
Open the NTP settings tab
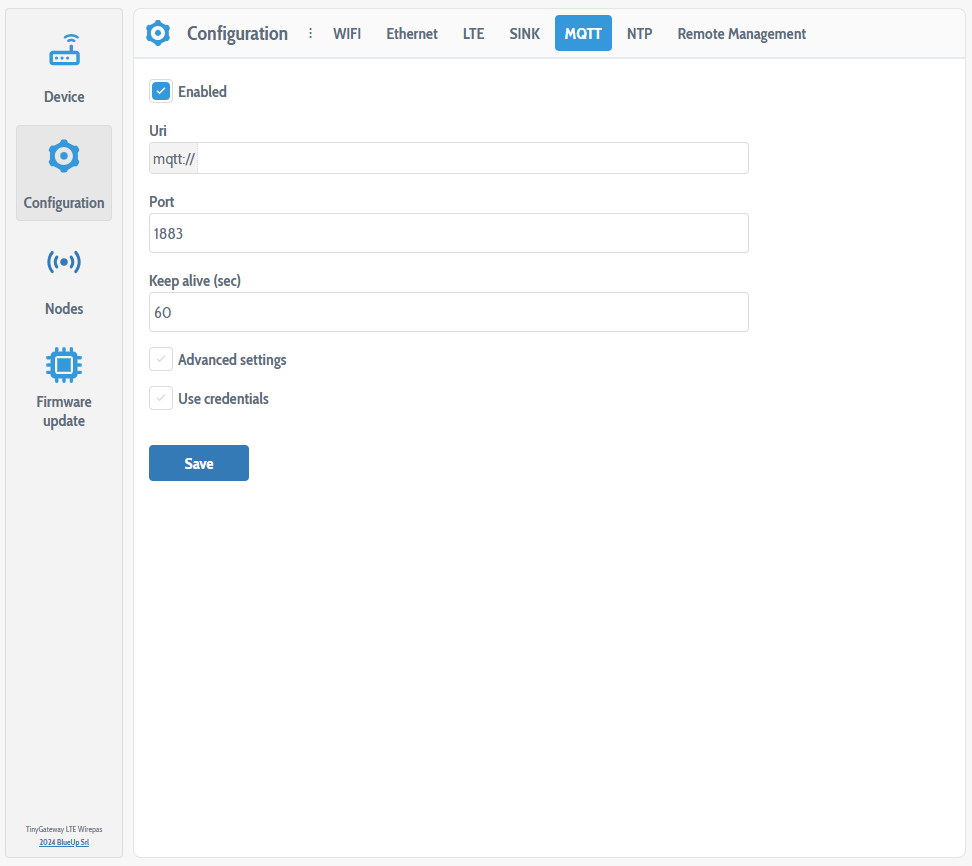coord(639,33)
